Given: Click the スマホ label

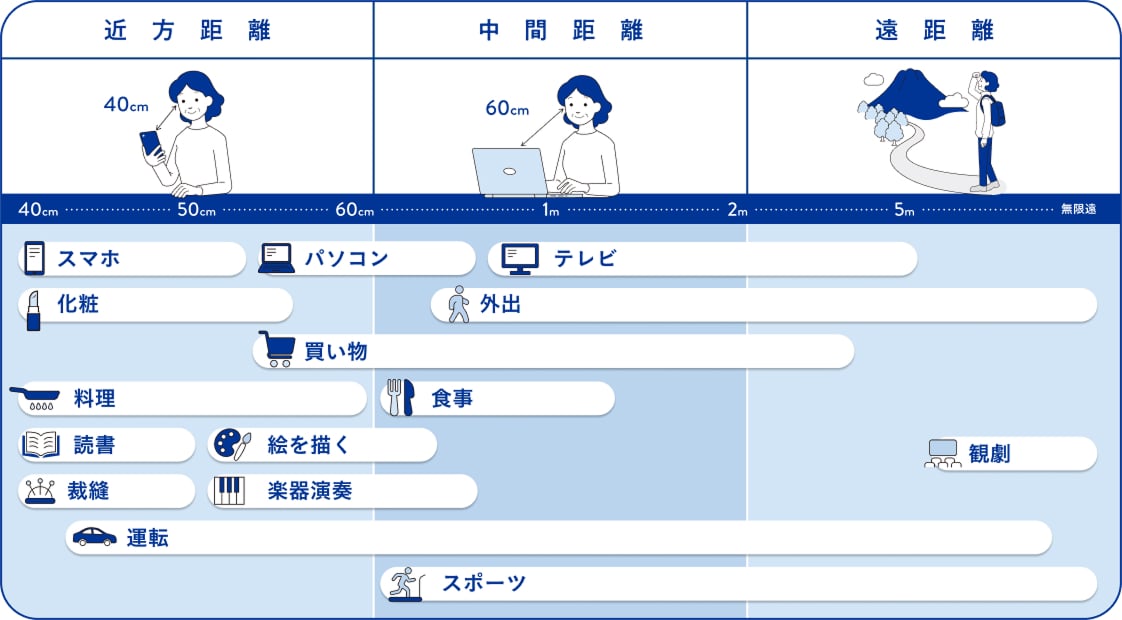Looking at the screenshot, I should coord(88,258).
